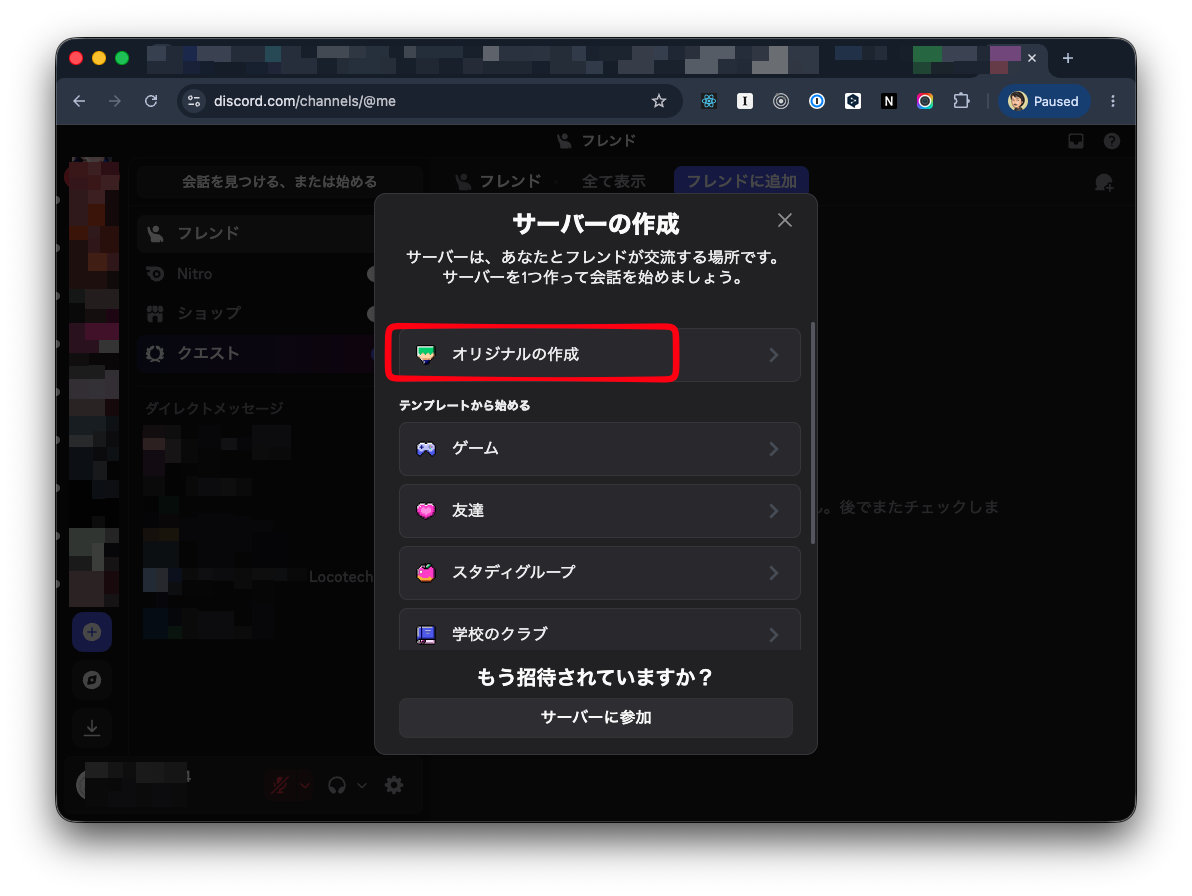
Task: Choose the スタディグループ template
Action: coord(599,572)
